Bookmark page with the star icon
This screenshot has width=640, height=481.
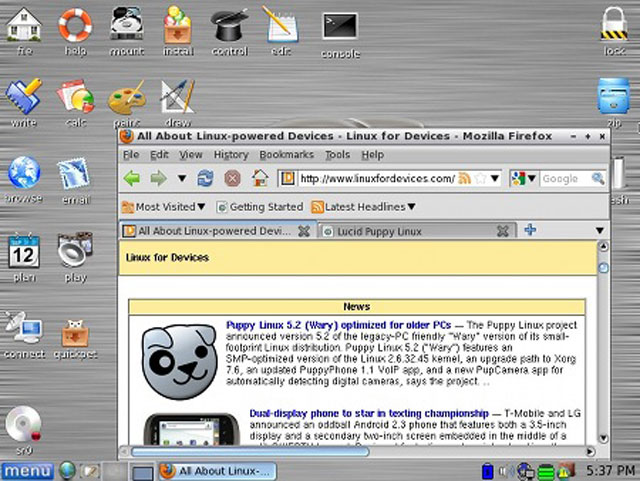tap(480, 178)
